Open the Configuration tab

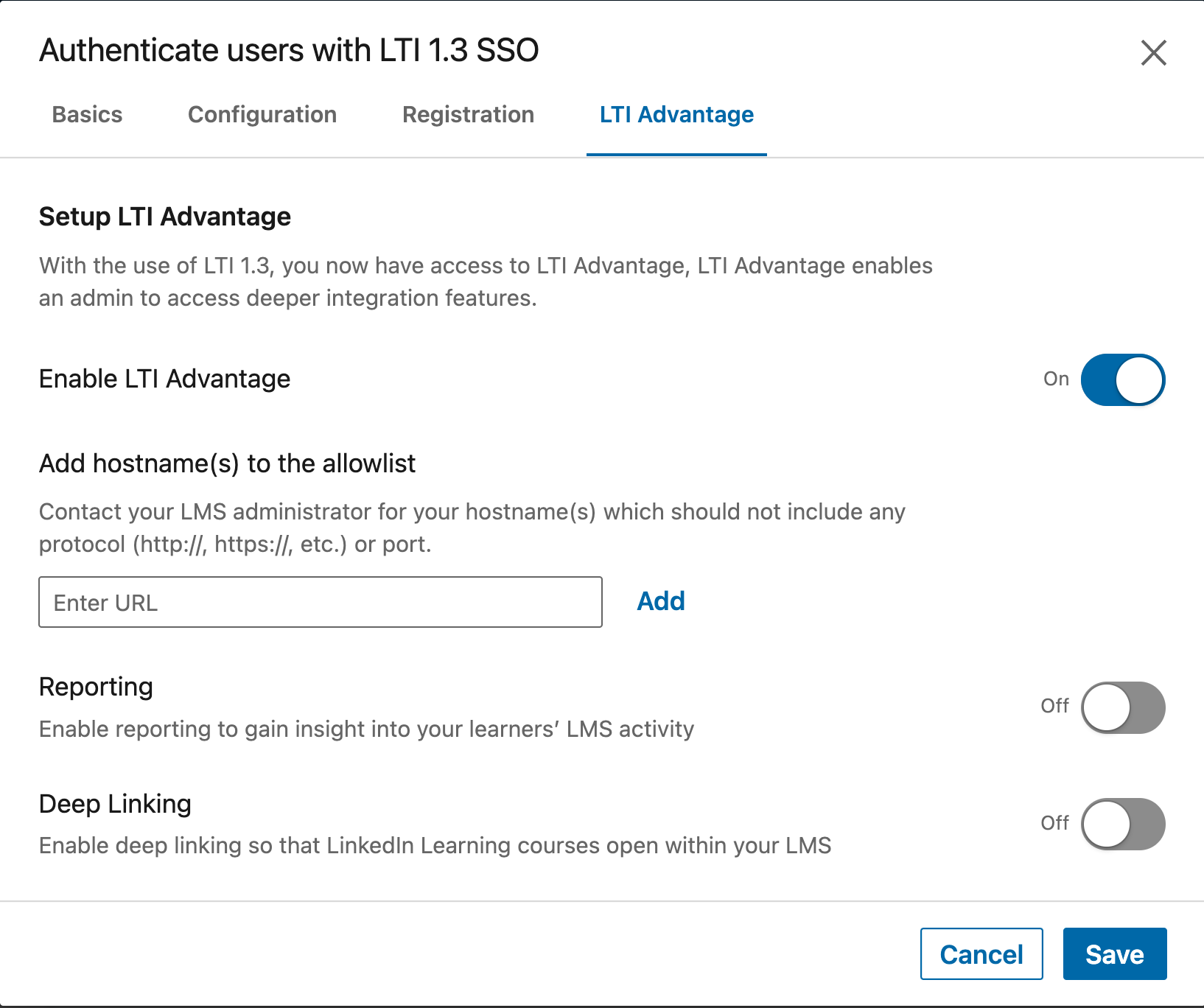coord(262,115)
